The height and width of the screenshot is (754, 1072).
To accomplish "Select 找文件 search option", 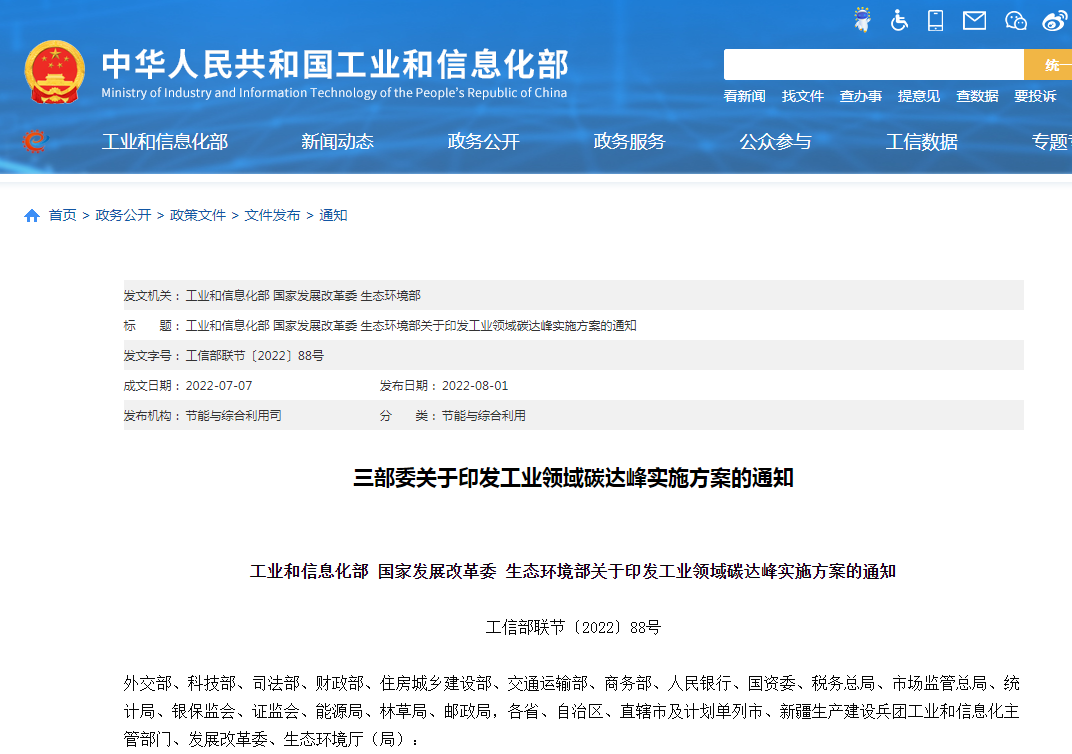I will [803, 96].
